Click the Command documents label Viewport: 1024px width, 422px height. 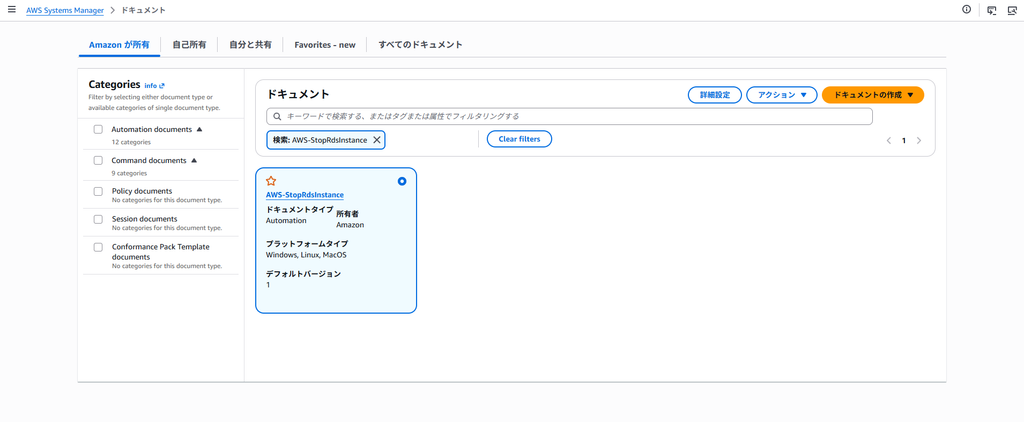click(149, 160)
